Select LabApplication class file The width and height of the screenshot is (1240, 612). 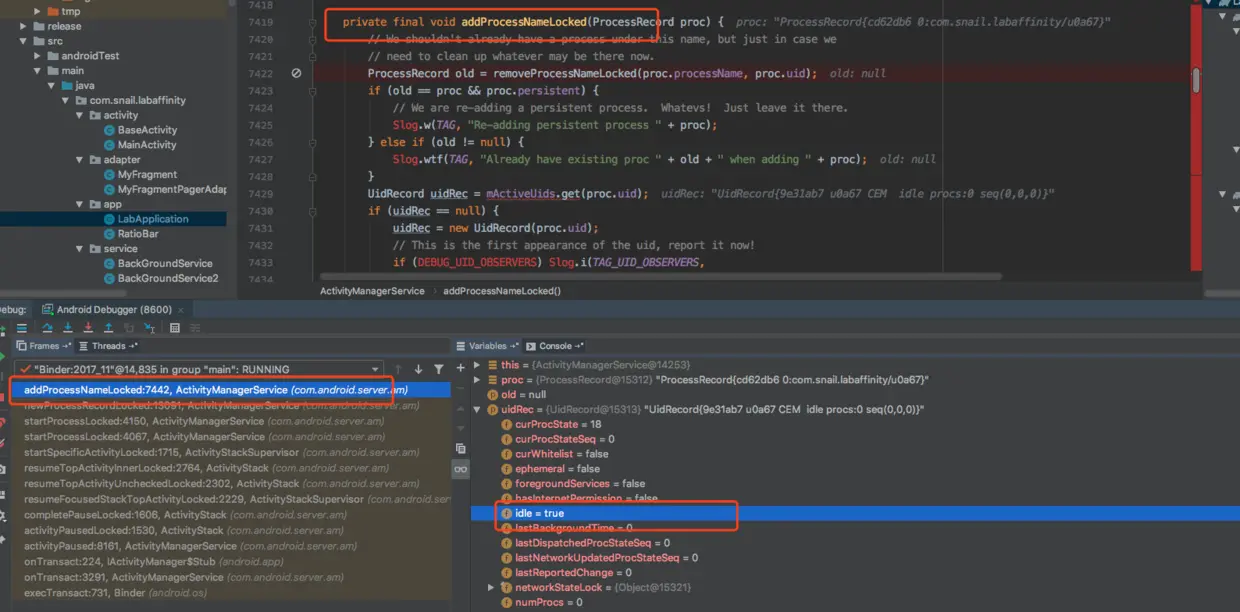pyautogui.click(x=145, y=219)
